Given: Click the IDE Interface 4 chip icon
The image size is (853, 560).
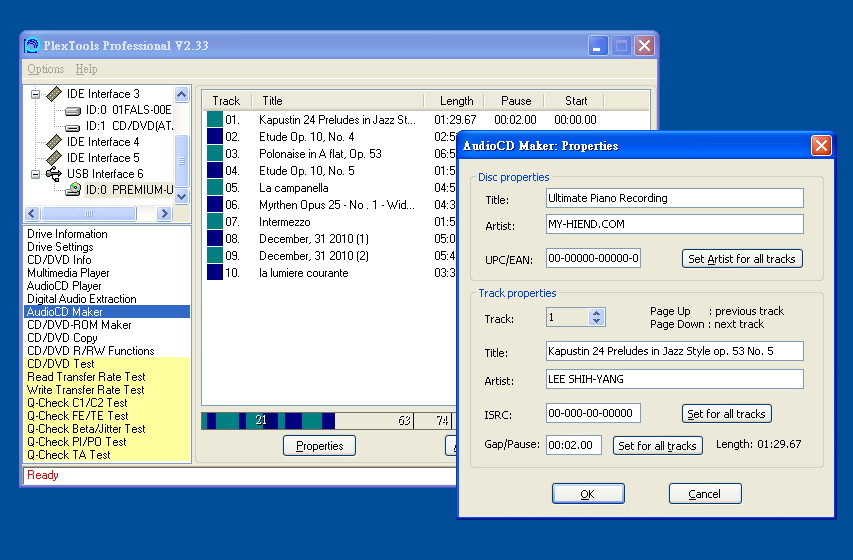Looking at the screenshot, I should click(x=54, y=142).
